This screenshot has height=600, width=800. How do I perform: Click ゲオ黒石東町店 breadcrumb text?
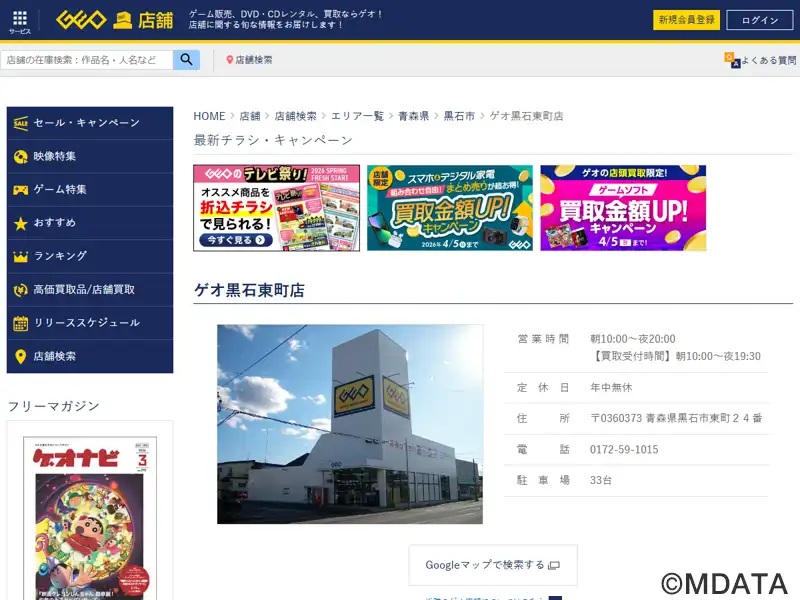527,116
